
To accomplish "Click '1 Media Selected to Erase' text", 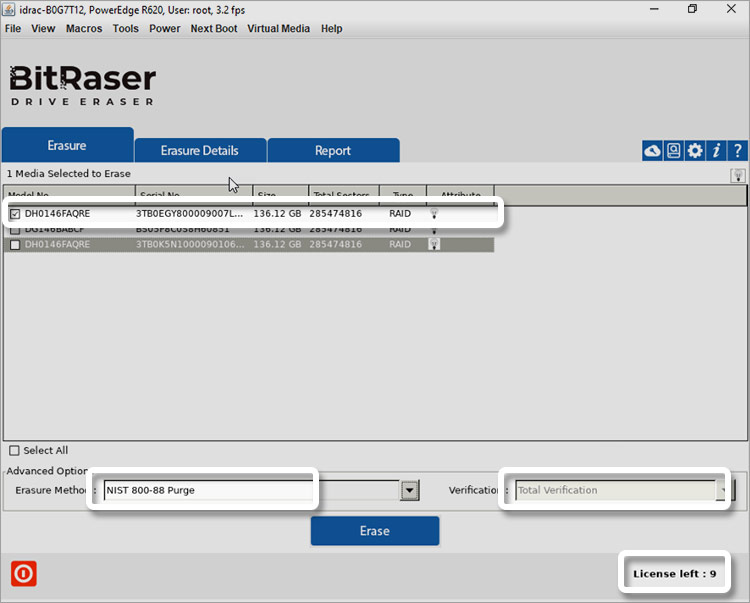I will click(x=68, y=174).
